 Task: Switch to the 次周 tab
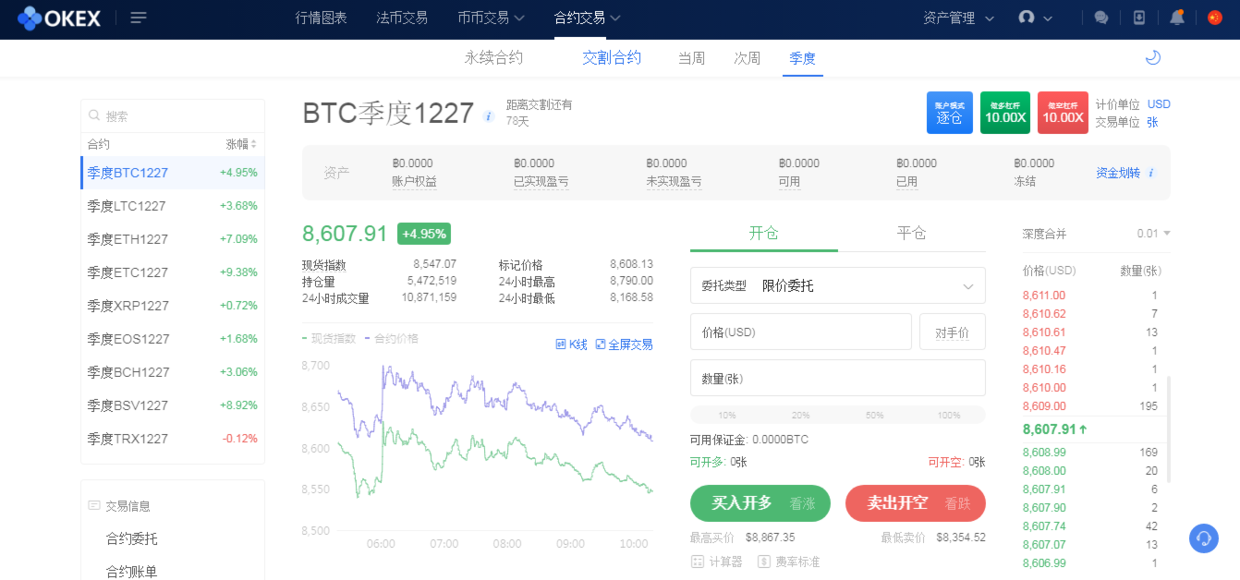tap(747, 58)
